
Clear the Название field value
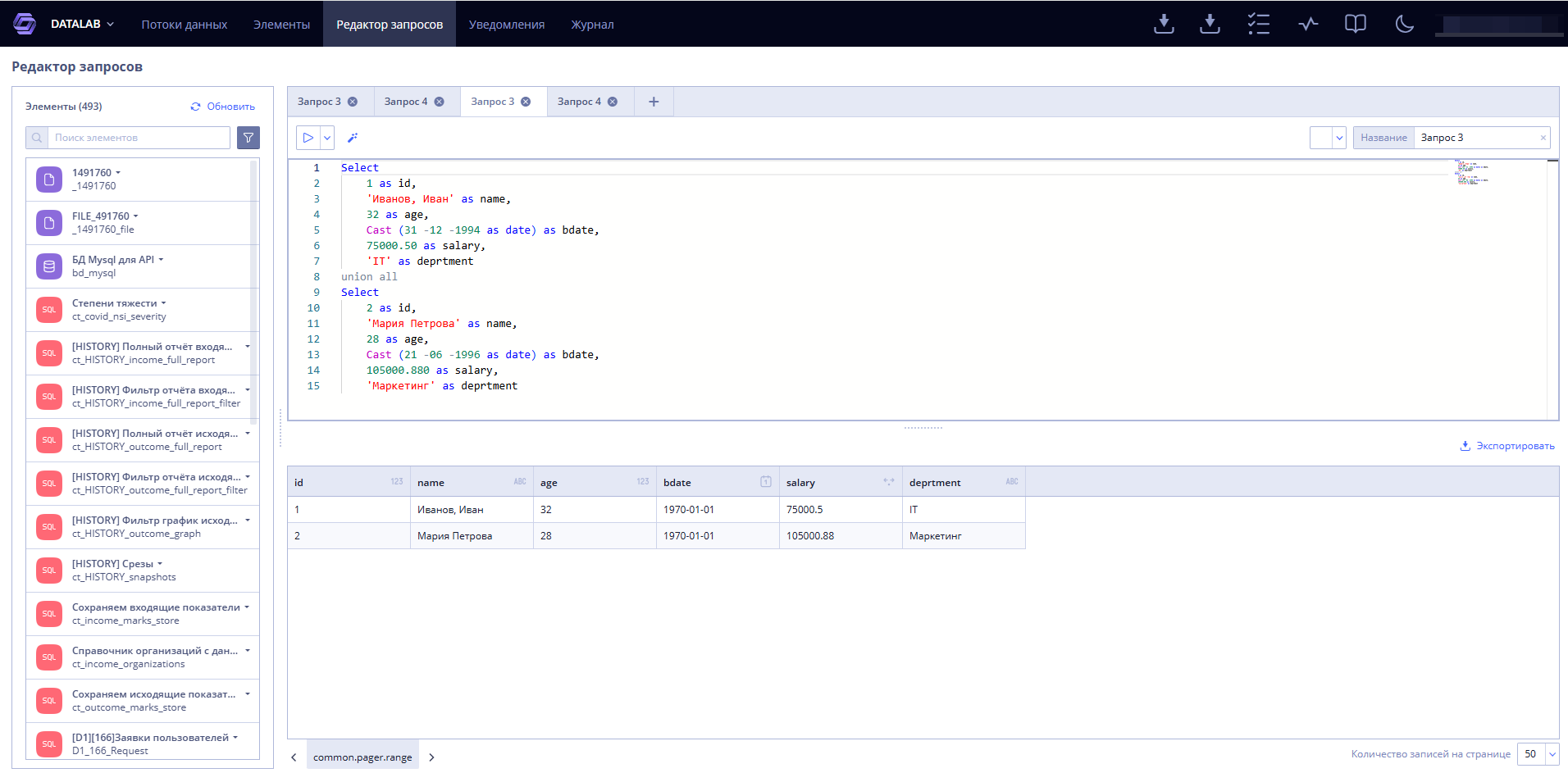tap(1543, 138)
